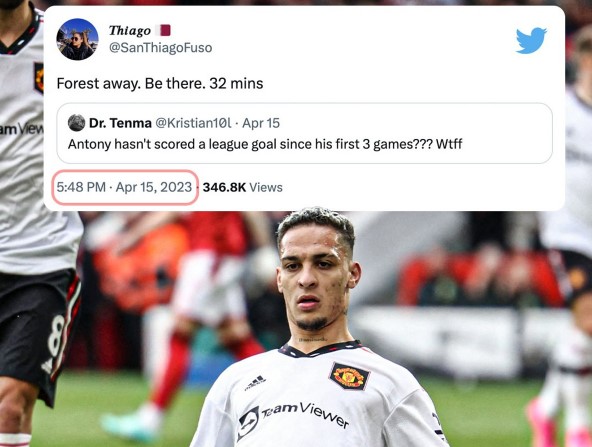592x447 pixels.
Task: Open the quoted tweet about Antony's league goals
Action: [304, 133]
